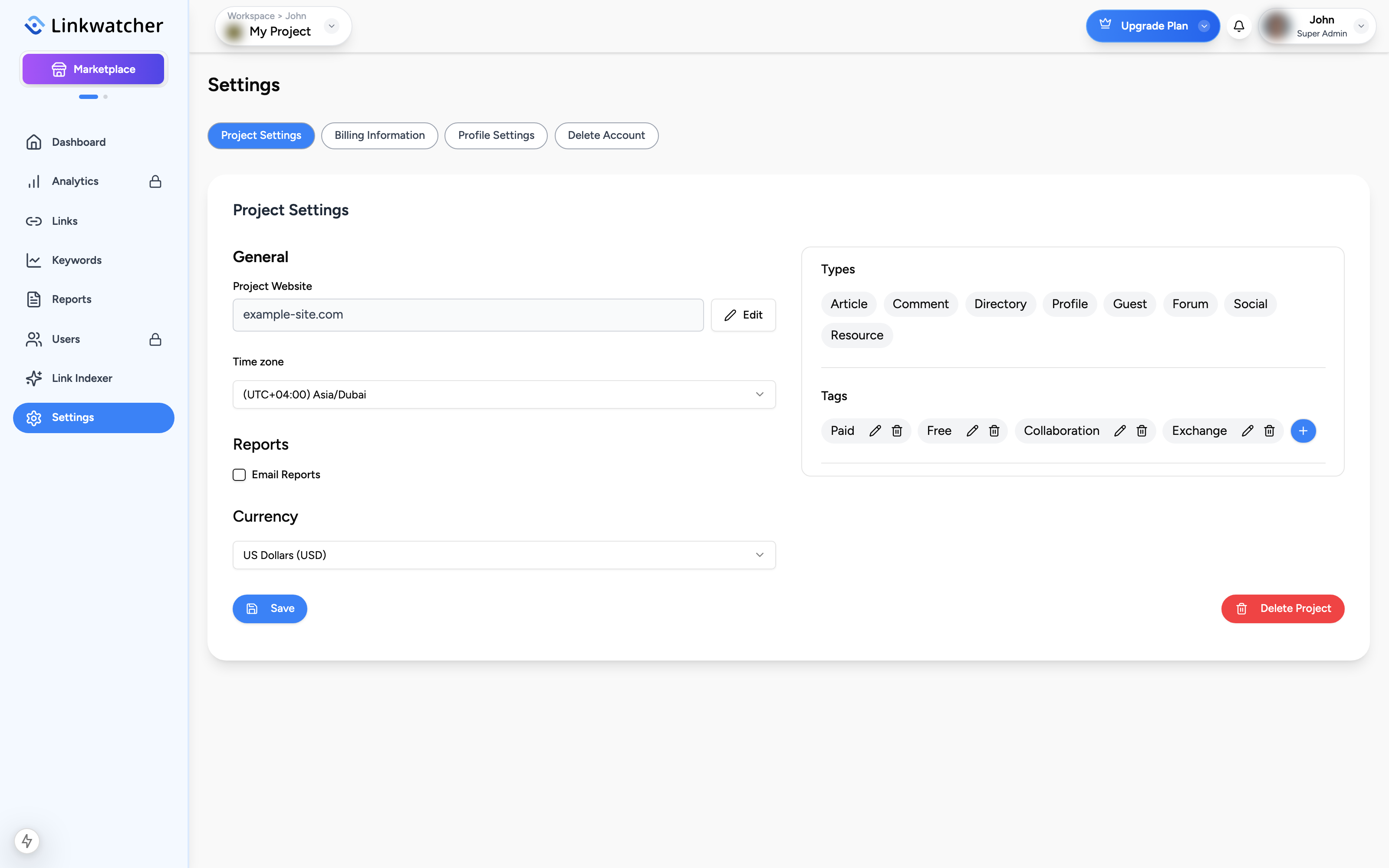
Task: Edit the Collaboration tag
Action: 1120,431
